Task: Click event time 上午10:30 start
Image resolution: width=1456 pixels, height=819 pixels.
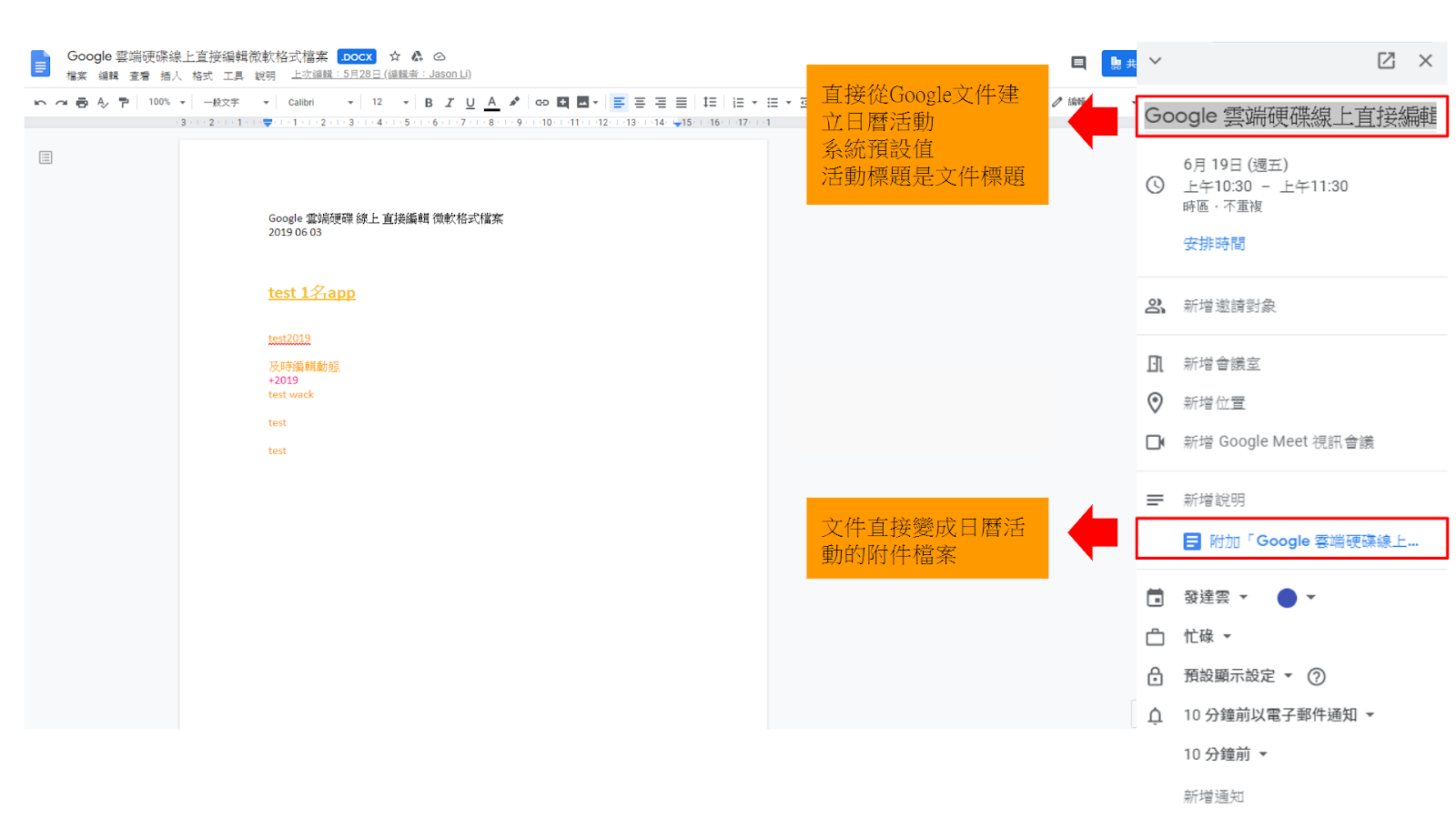Action: click(1218, 187)
